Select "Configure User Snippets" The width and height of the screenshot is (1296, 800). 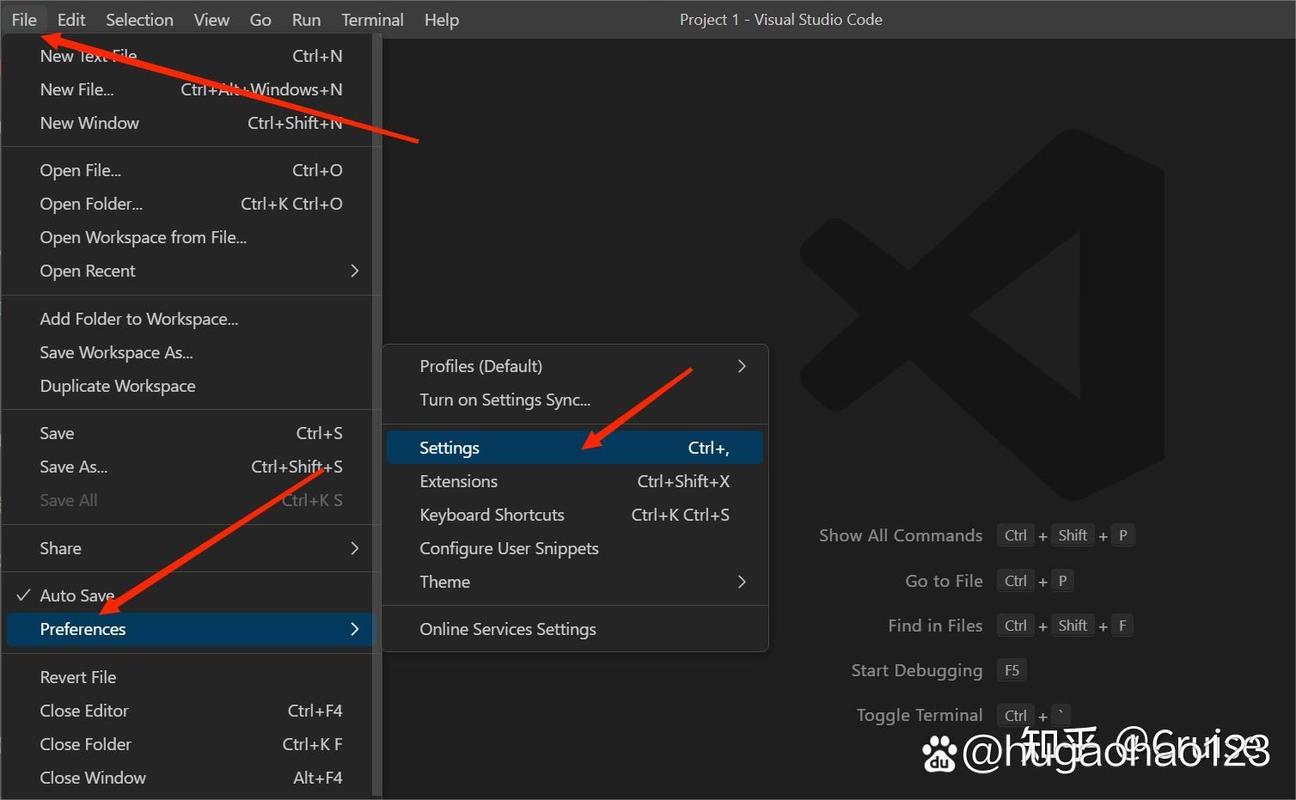pos(509,548)
